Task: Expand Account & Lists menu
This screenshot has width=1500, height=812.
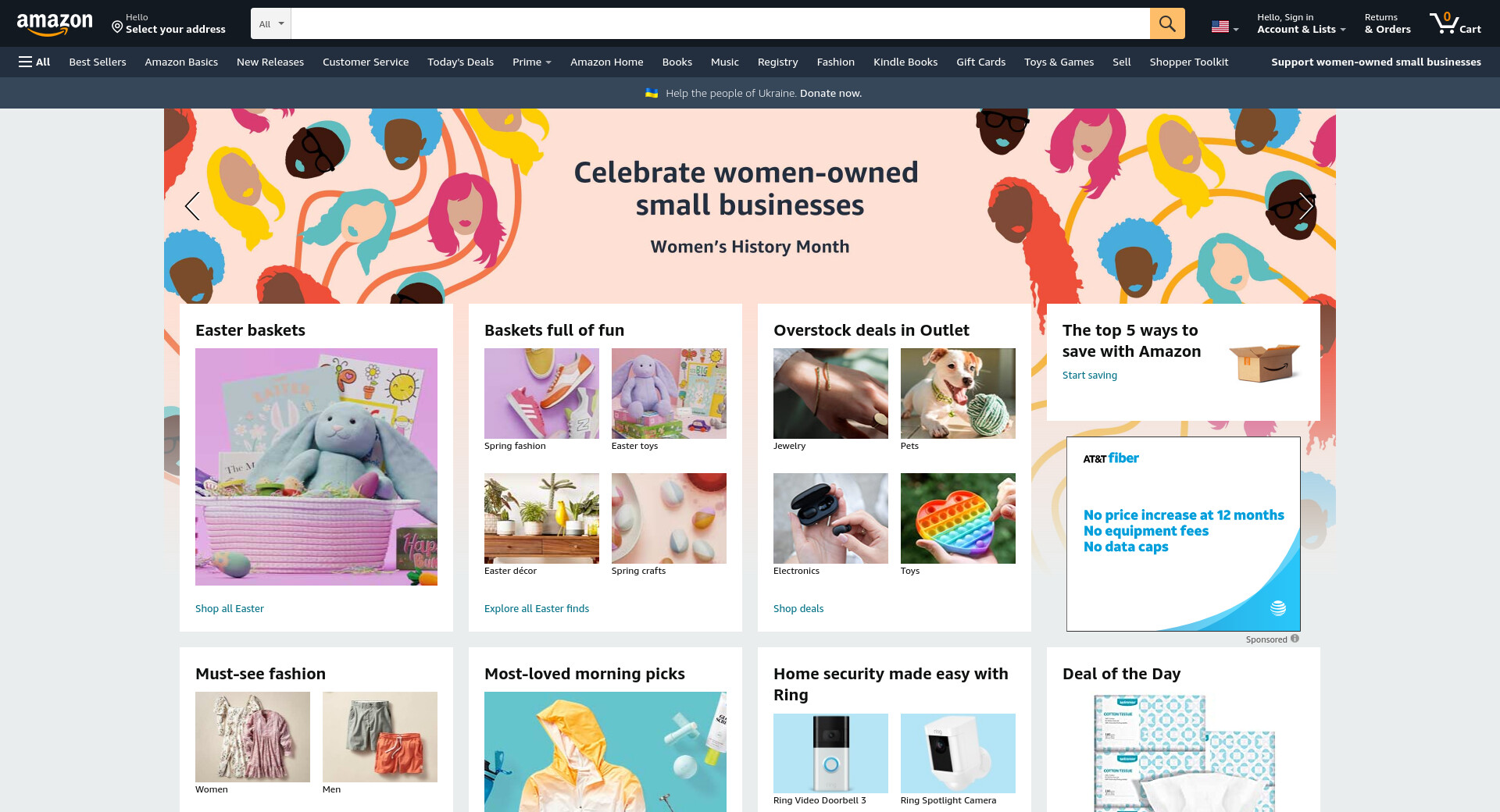Action: click(1301, 23)
